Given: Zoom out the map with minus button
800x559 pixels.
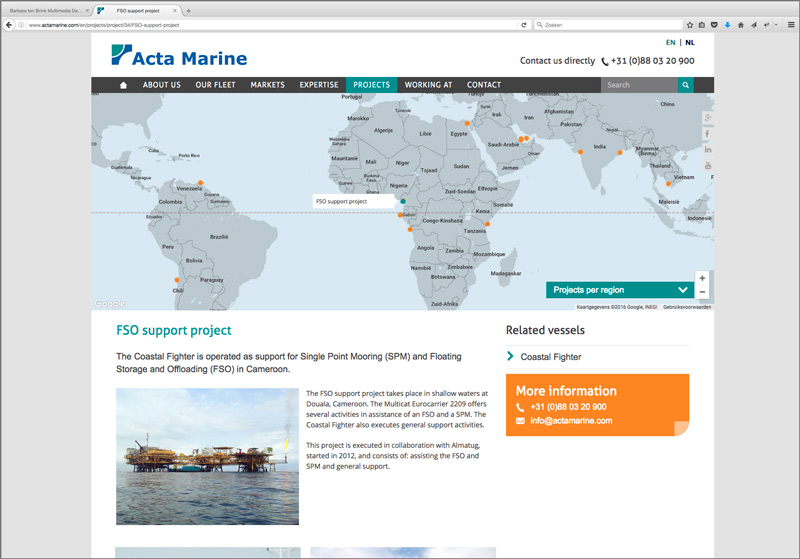Looking at the screenshot, I should [702, 292].
